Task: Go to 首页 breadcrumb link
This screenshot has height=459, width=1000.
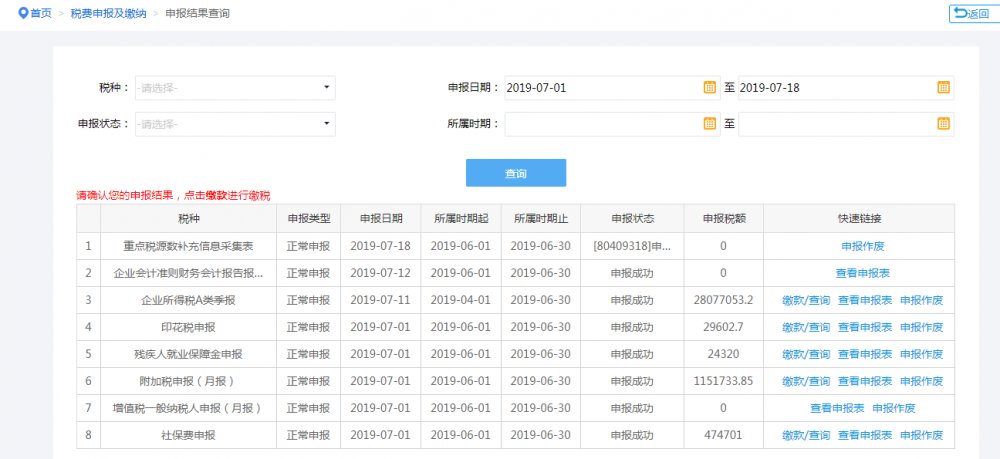Action: click(x=41, y=13)
